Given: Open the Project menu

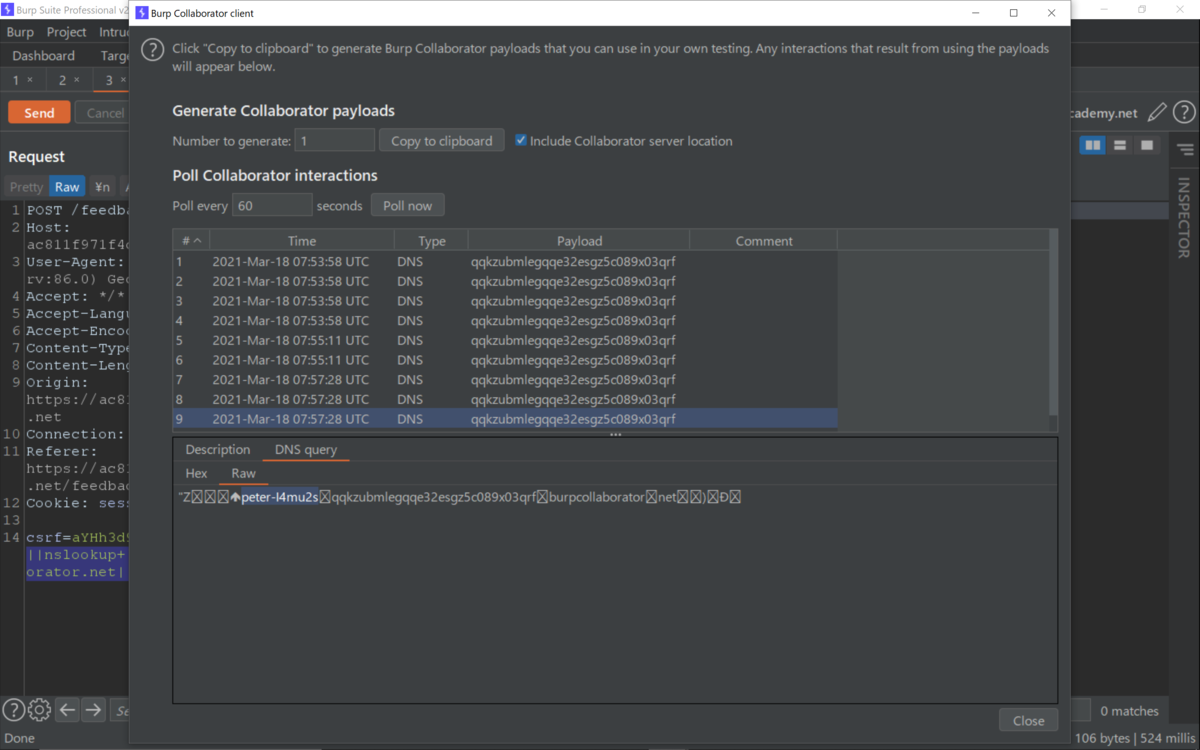Looking at the screenshot, I should tap(66, 32).
